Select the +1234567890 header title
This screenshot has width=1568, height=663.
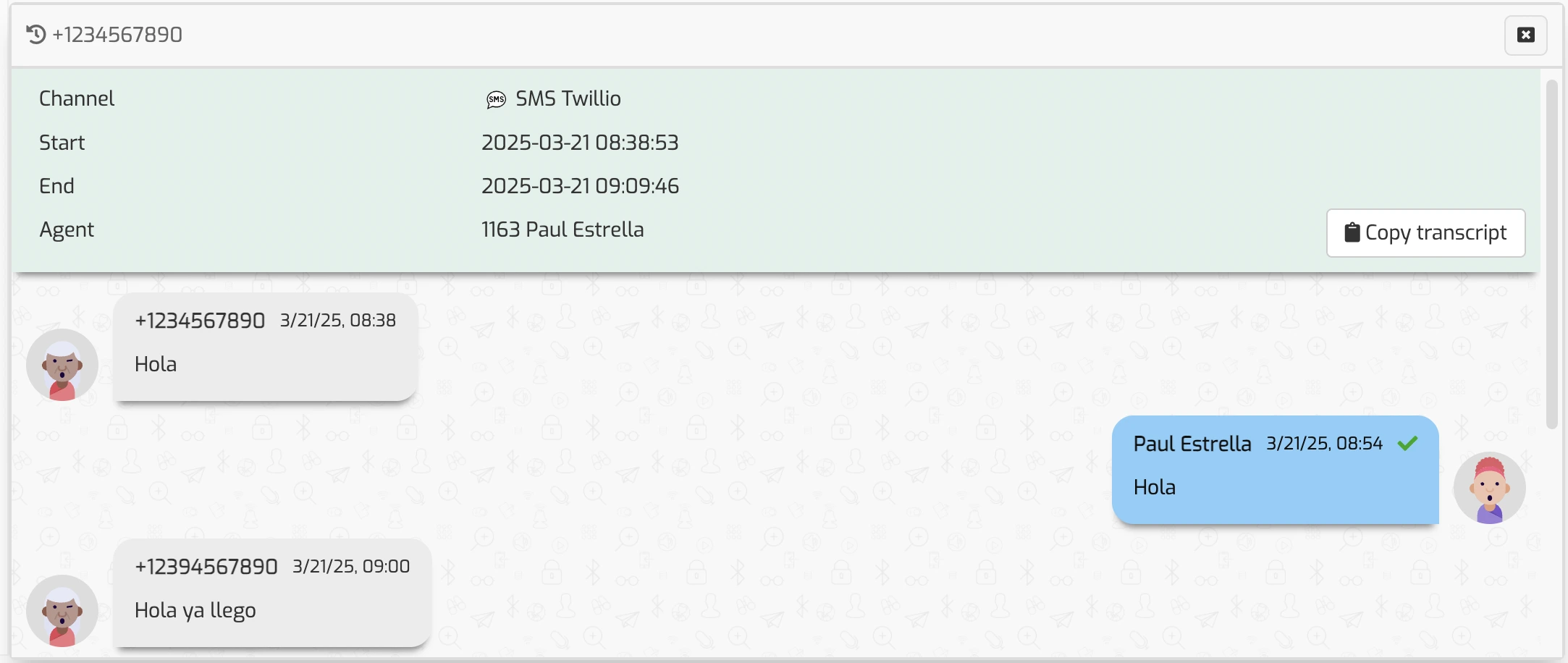(117, 33)
